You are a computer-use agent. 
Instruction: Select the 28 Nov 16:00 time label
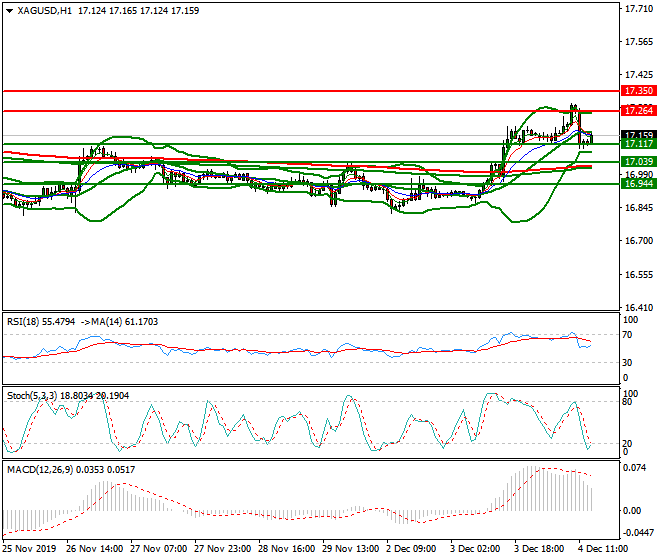point(286,549)
